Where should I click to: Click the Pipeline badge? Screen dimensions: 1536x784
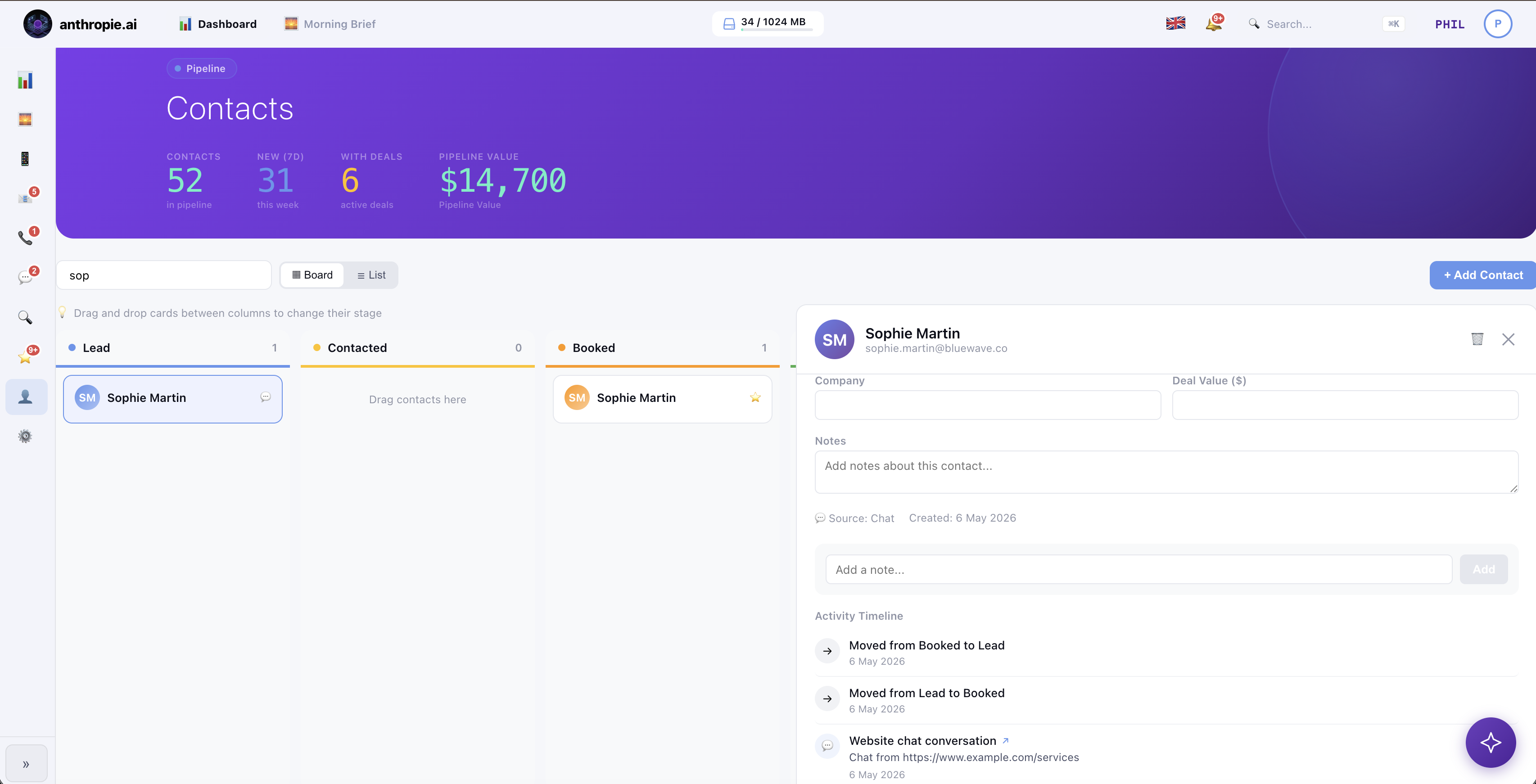pyautogui.click(x=201, y=68)
